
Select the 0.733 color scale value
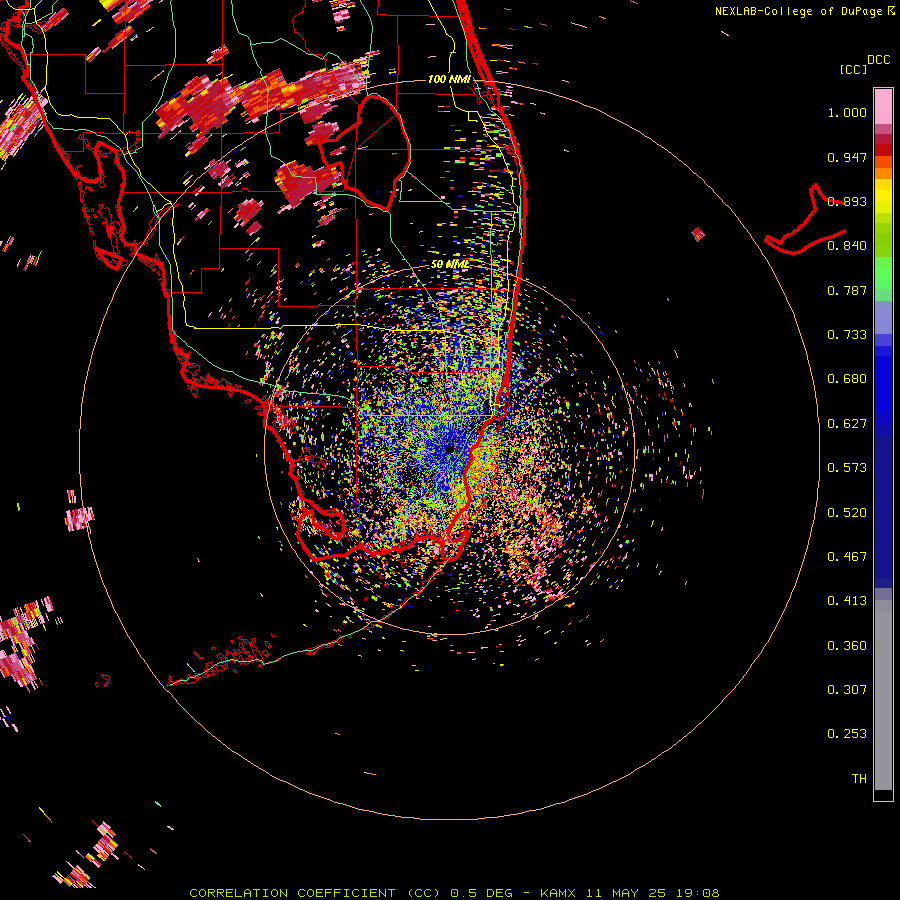[847, 335]
